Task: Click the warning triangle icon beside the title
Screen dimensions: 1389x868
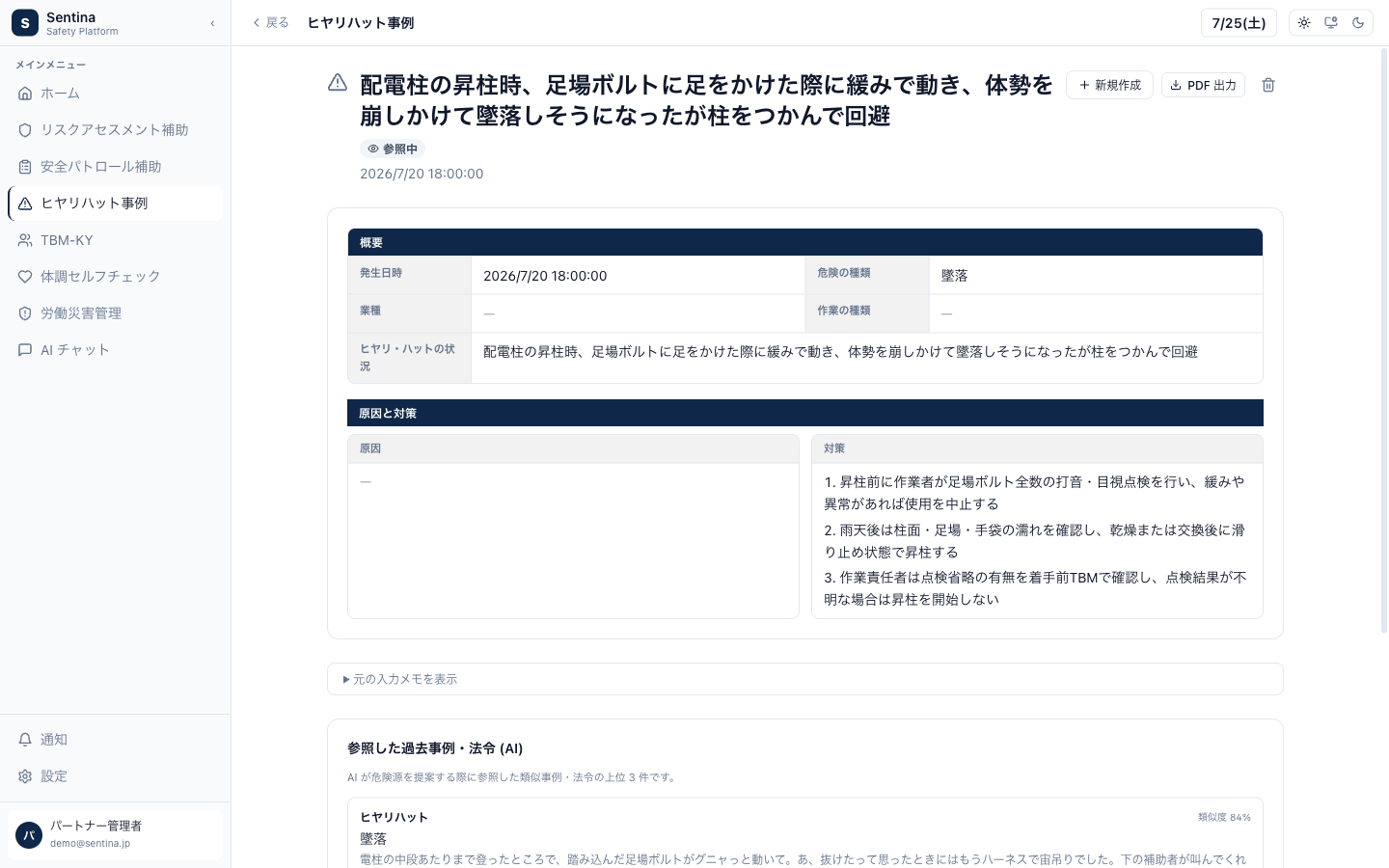Action: tap(338, 83)
